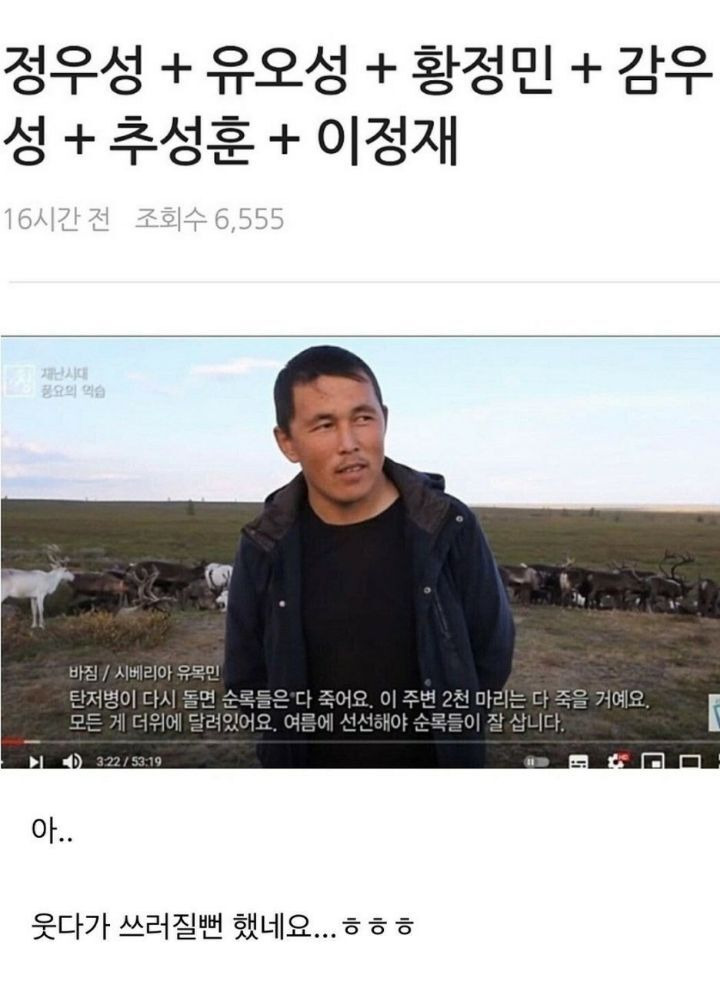Image resolution: width=720 pixels, height=985 pixels.
Task: Click the white reindeer in video
Action: pyautogui.click(x=36, y=585)
